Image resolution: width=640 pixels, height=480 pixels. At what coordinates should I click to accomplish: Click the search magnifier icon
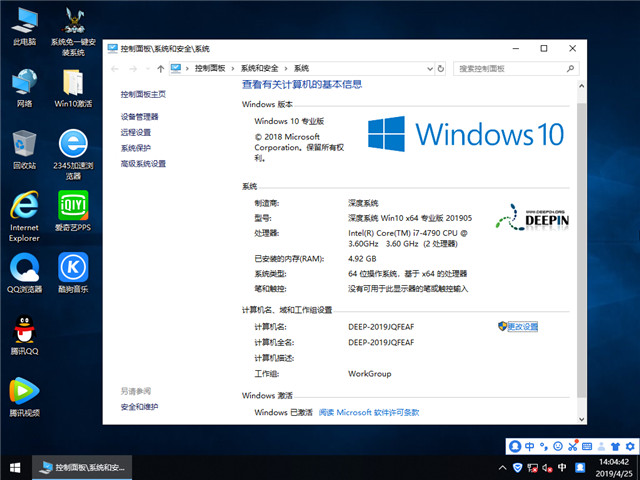pos(571,69)
